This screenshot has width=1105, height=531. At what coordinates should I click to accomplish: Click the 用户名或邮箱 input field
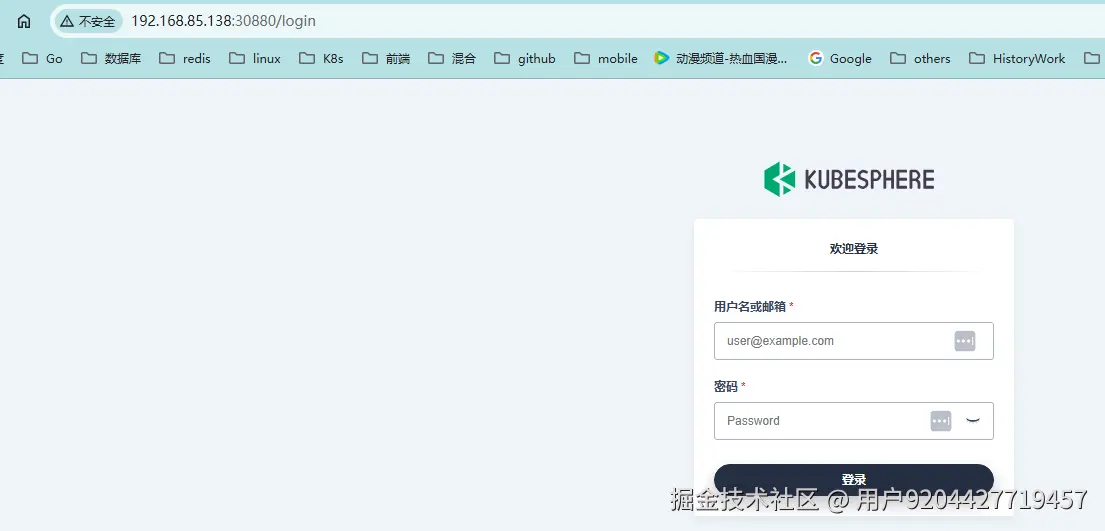pyautogui.click(x=853, y=341)
